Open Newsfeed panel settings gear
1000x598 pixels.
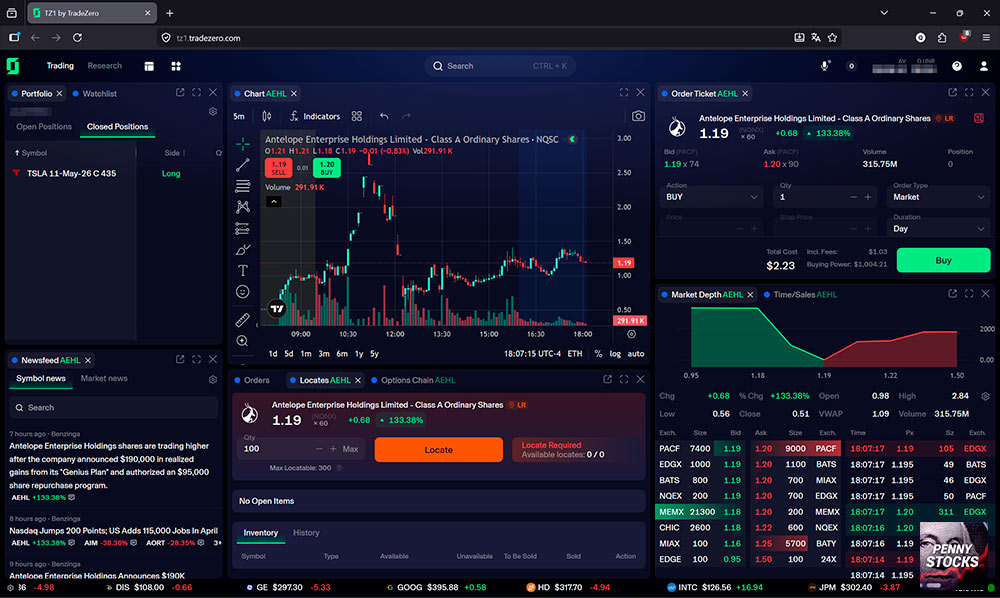(212, 379)
